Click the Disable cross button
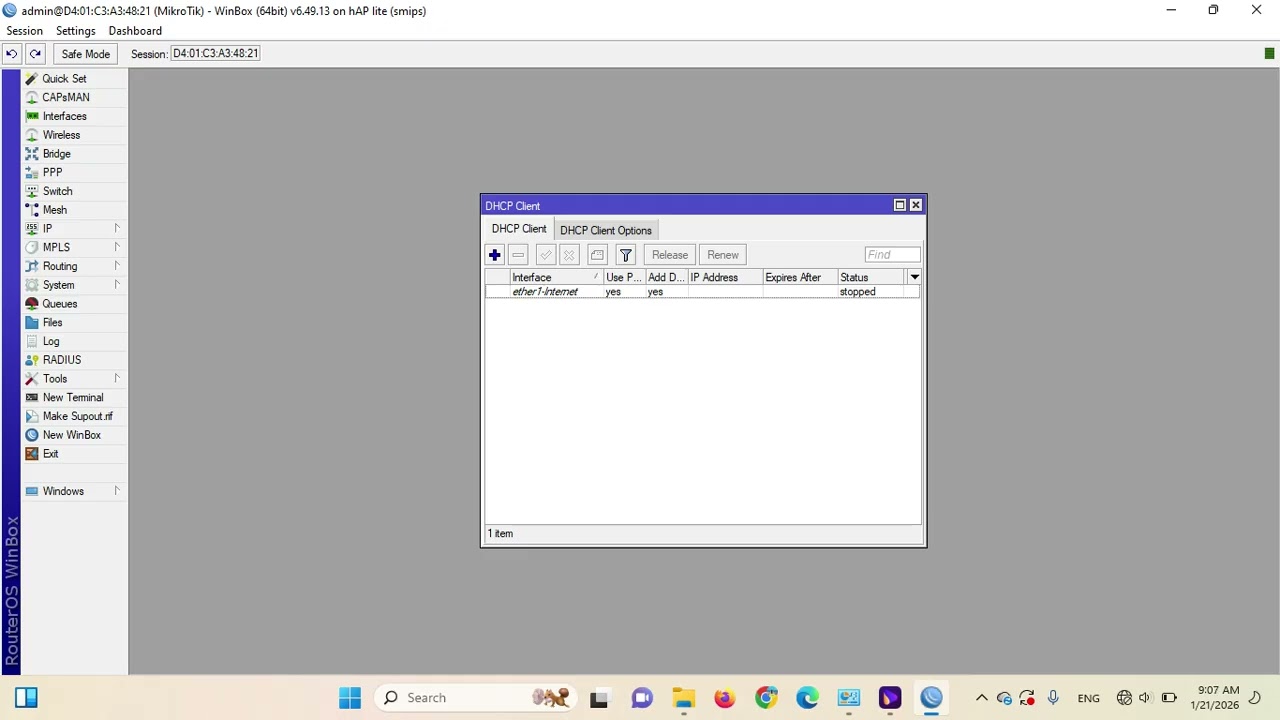This screenshot has height=720, width=1280. (569, 255)
